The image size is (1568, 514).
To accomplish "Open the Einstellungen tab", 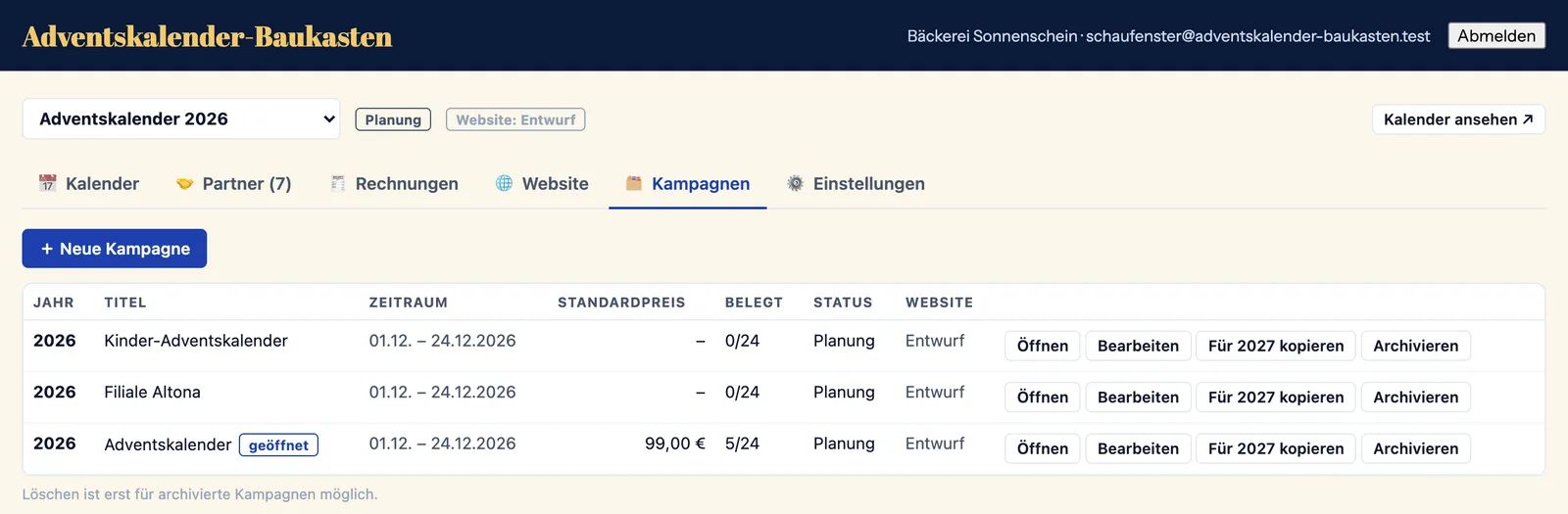I will 857,183.
